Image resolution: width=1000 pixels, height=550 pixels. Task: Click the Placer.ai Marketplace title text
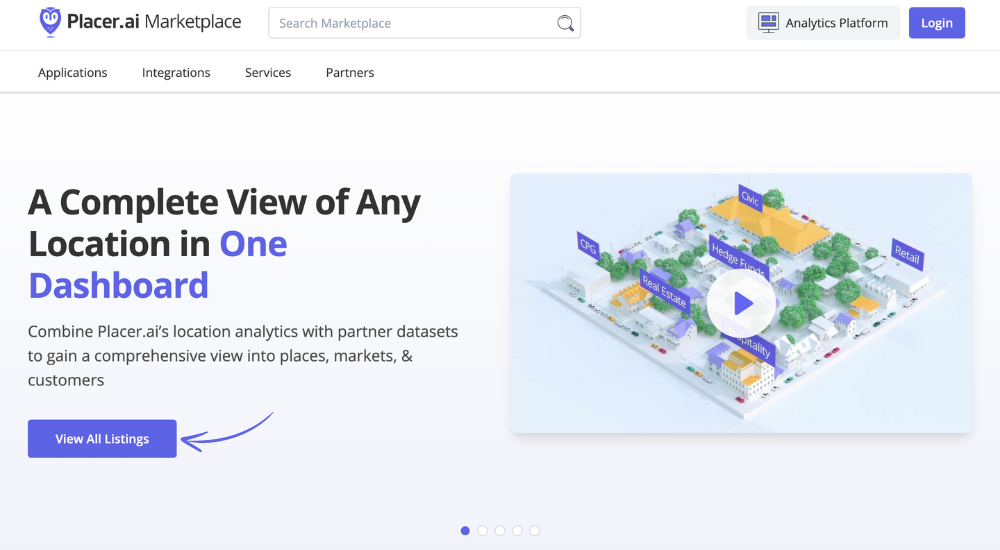click(x=154, y=22)
